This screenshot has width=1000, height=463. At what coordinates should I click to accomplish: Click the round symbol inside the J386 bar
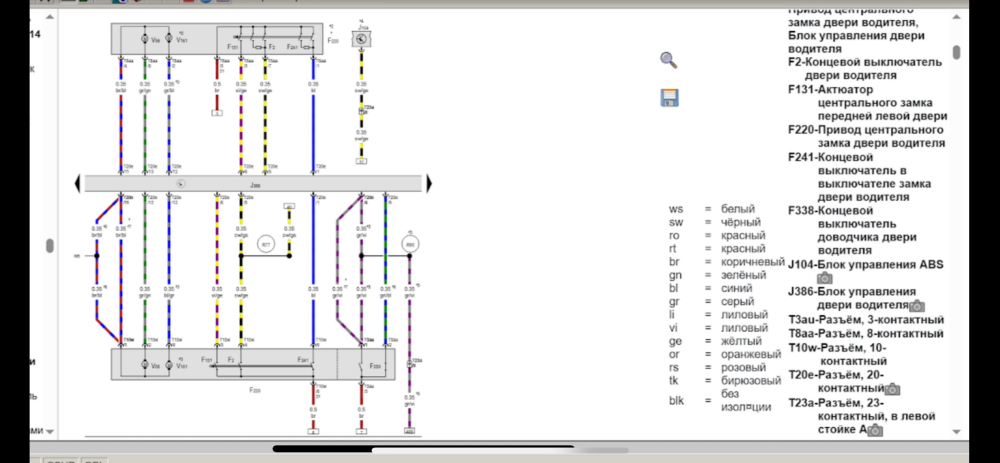pyautogui.click(x=180, y=184)
